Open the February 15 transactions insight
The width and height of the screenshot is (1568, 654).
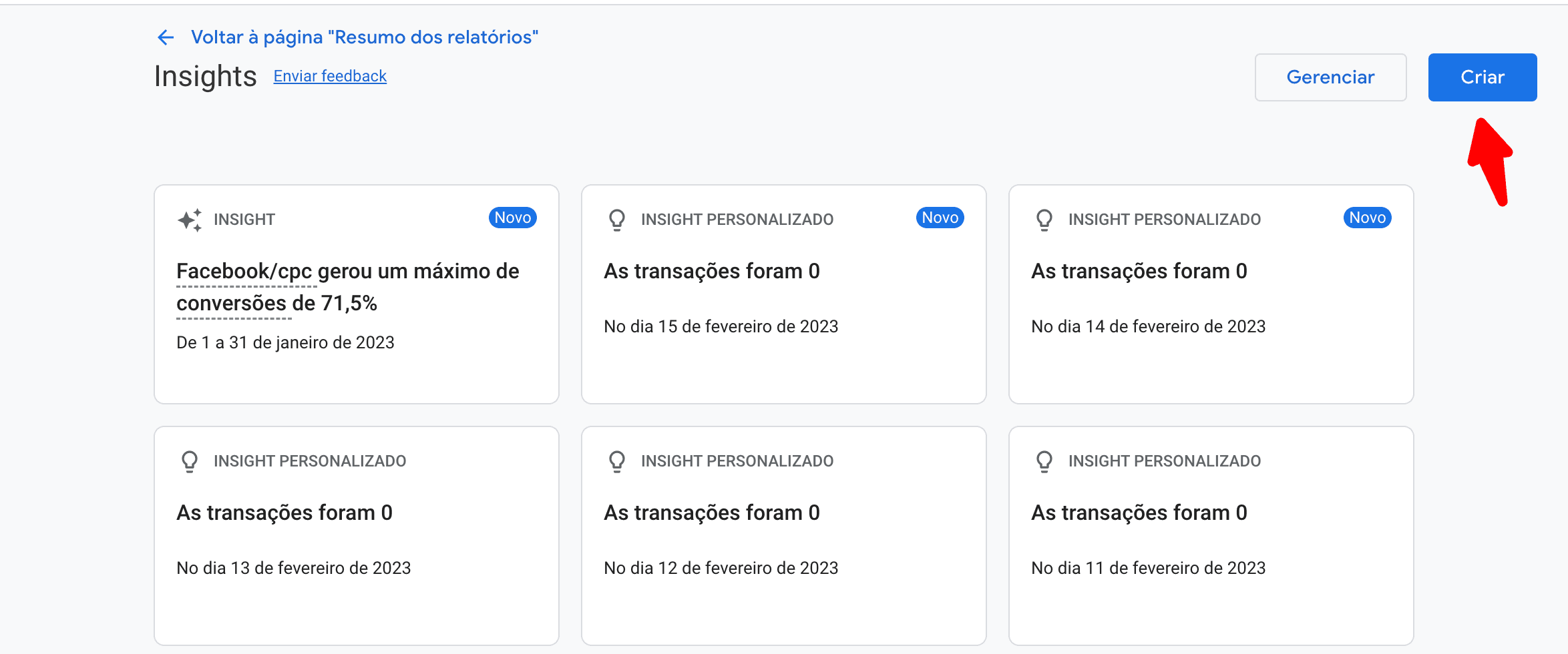tap(784, 294)
